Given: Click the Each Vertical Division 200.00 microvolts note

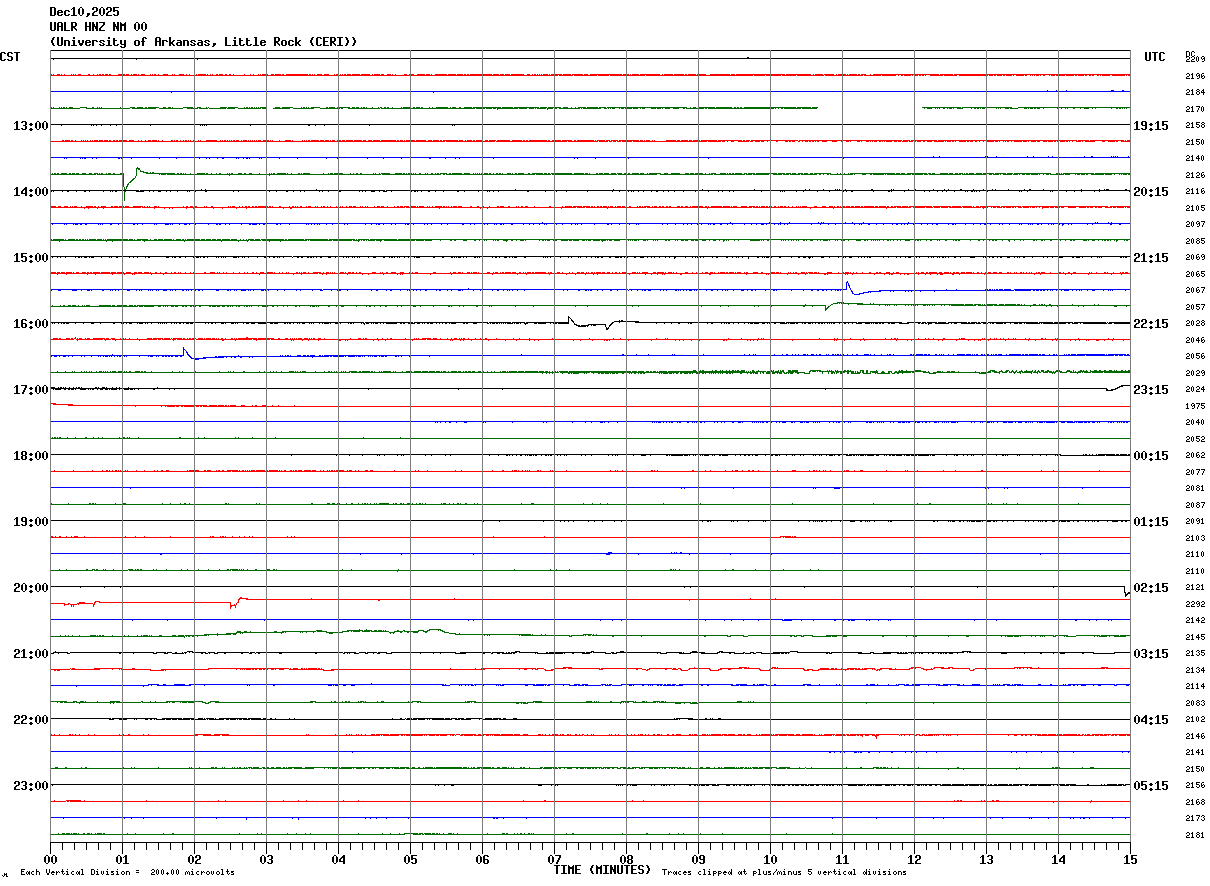Looking at the screenshot, I should 128,873.
